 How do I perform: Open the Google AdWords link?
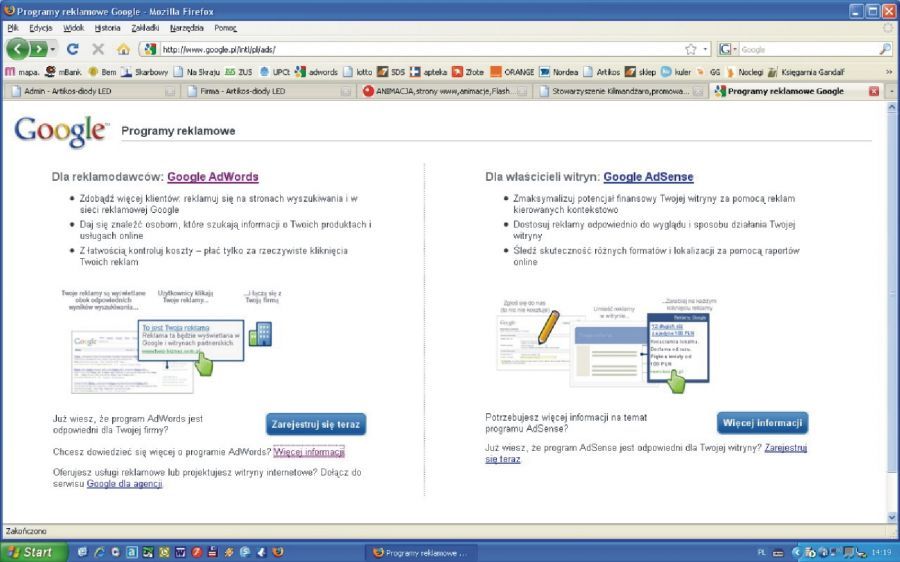(x=213, y=177)
